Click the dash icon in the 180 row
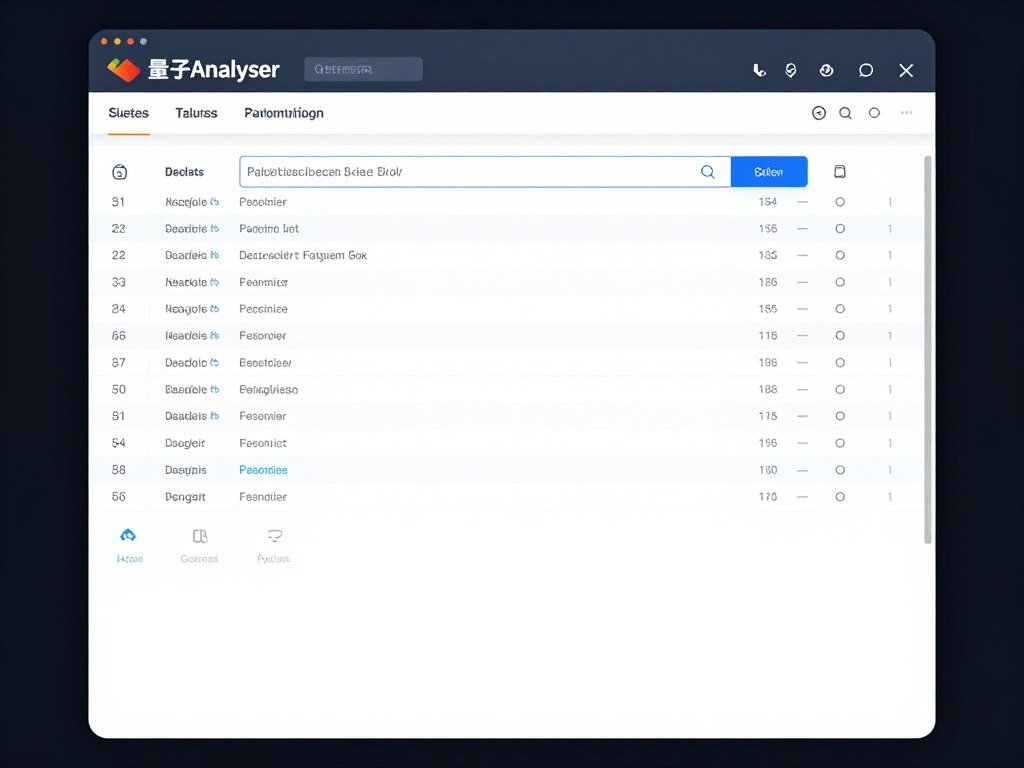Screen dimensions: 1024x768 coord(803,470)
